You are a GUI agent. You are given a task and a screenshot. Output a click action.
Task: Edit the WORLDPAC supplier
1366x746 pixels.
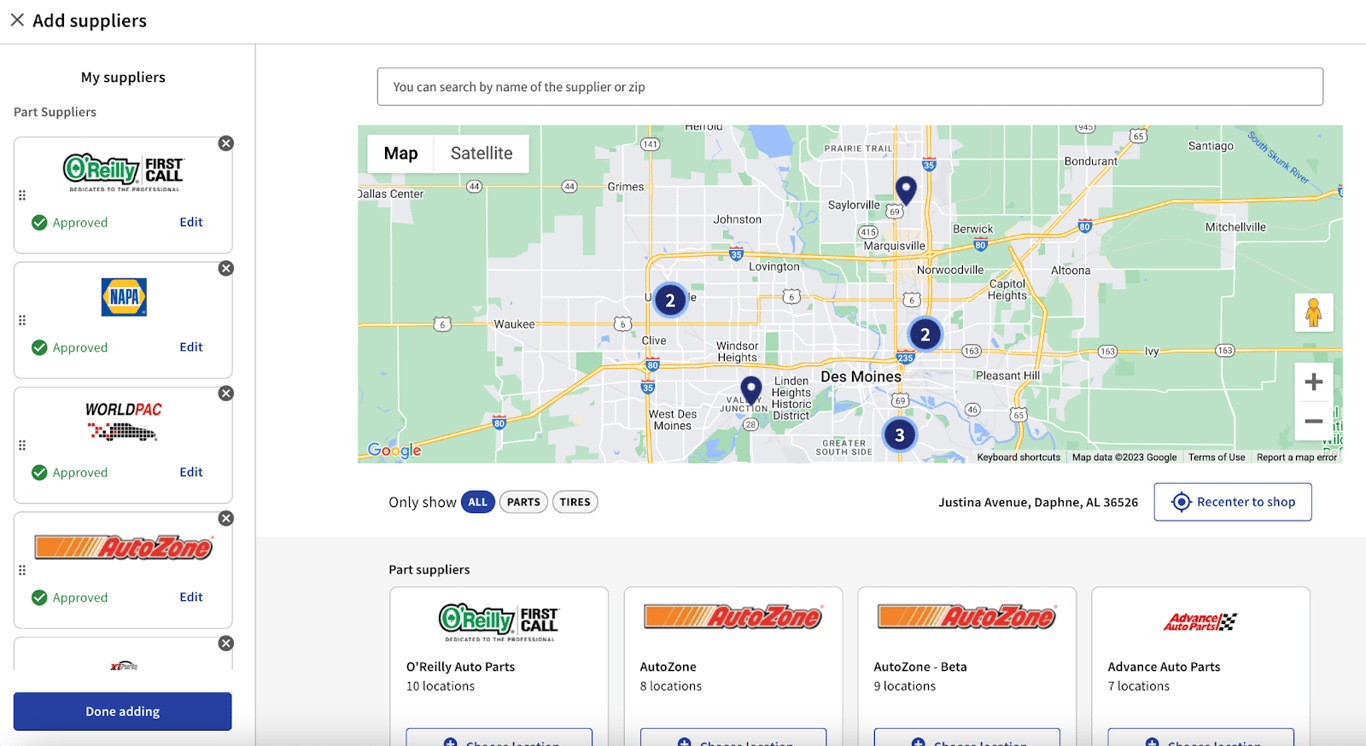191,472
